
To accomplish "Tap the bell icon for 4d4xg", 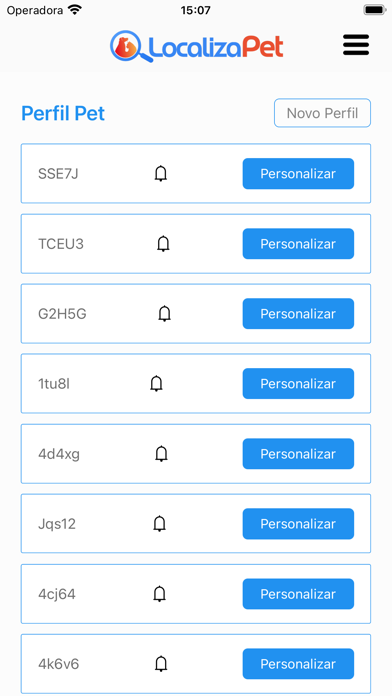I will [162, 454].
